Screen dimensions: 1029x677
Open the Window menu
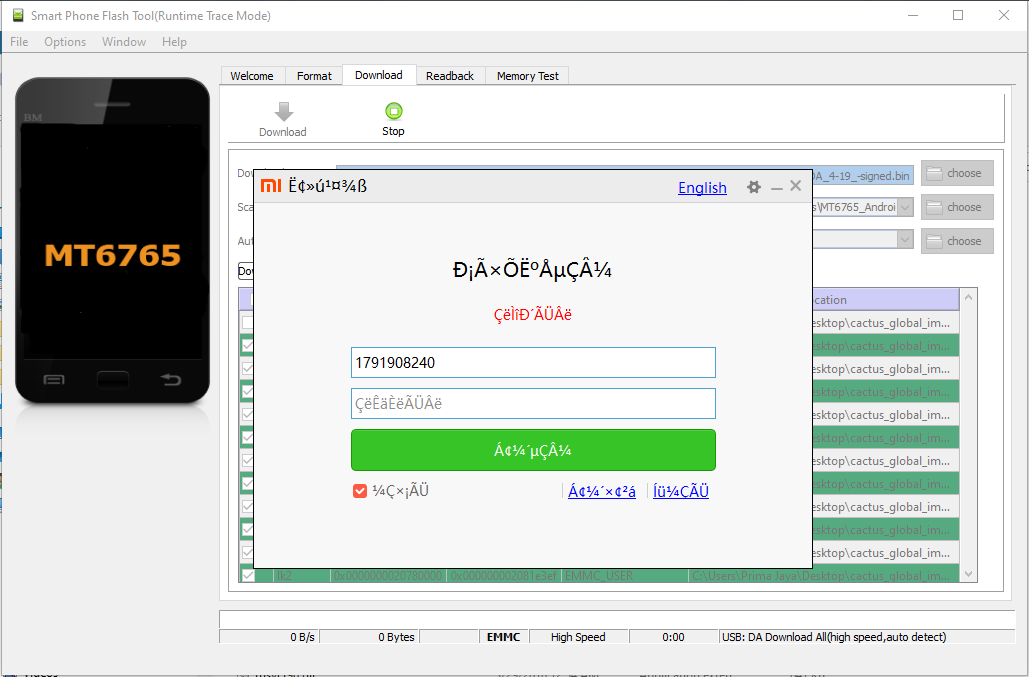[x=124, y=41]
